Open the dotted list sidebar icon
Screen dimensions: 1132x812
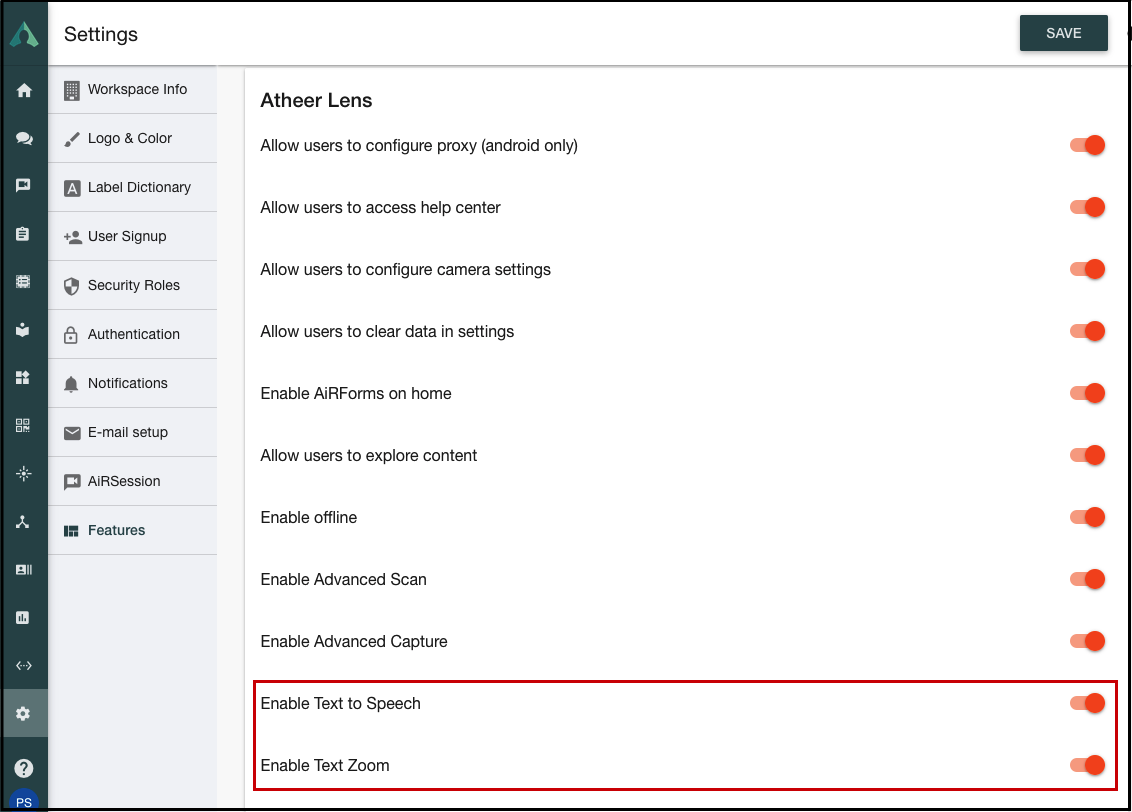point(23,281)
